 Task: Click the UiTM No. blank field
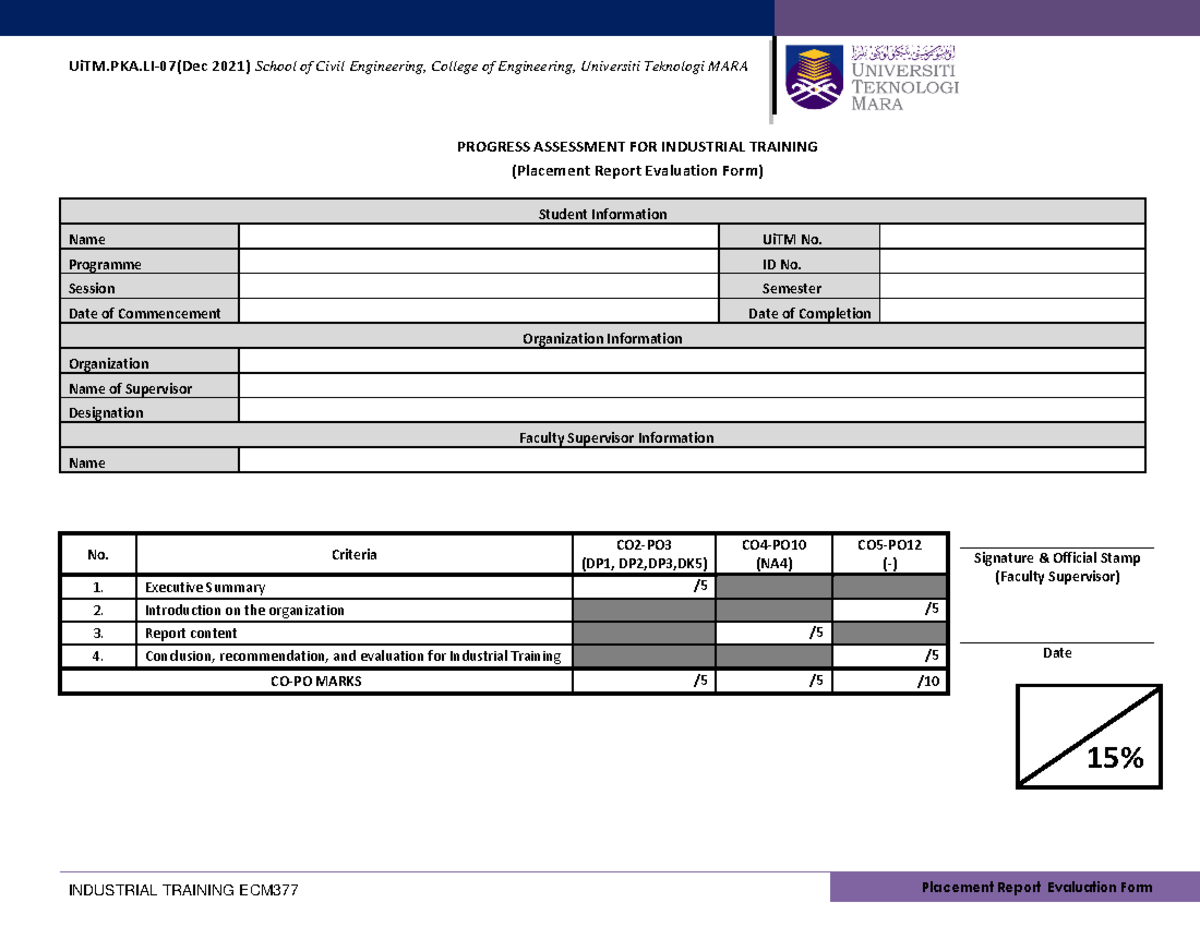click(x=1012, y=238)
